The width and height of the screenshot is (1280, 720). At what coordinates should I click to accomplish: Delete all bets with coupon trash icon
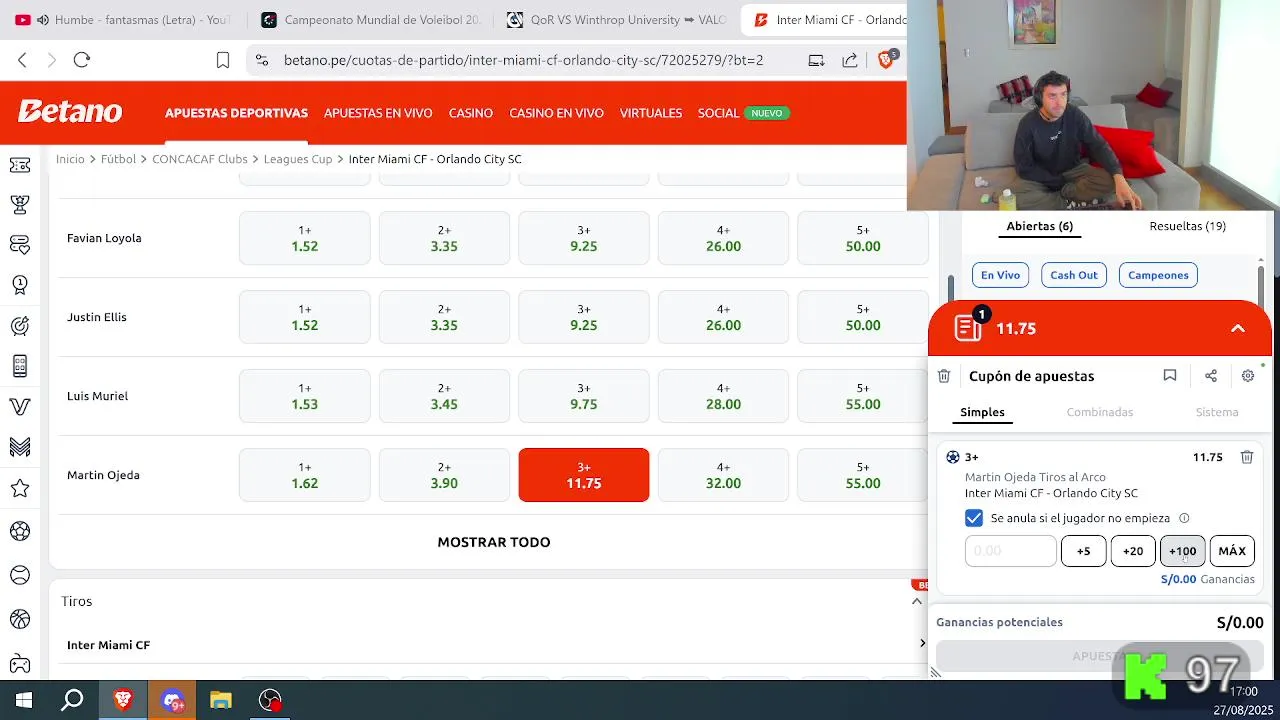944,376
